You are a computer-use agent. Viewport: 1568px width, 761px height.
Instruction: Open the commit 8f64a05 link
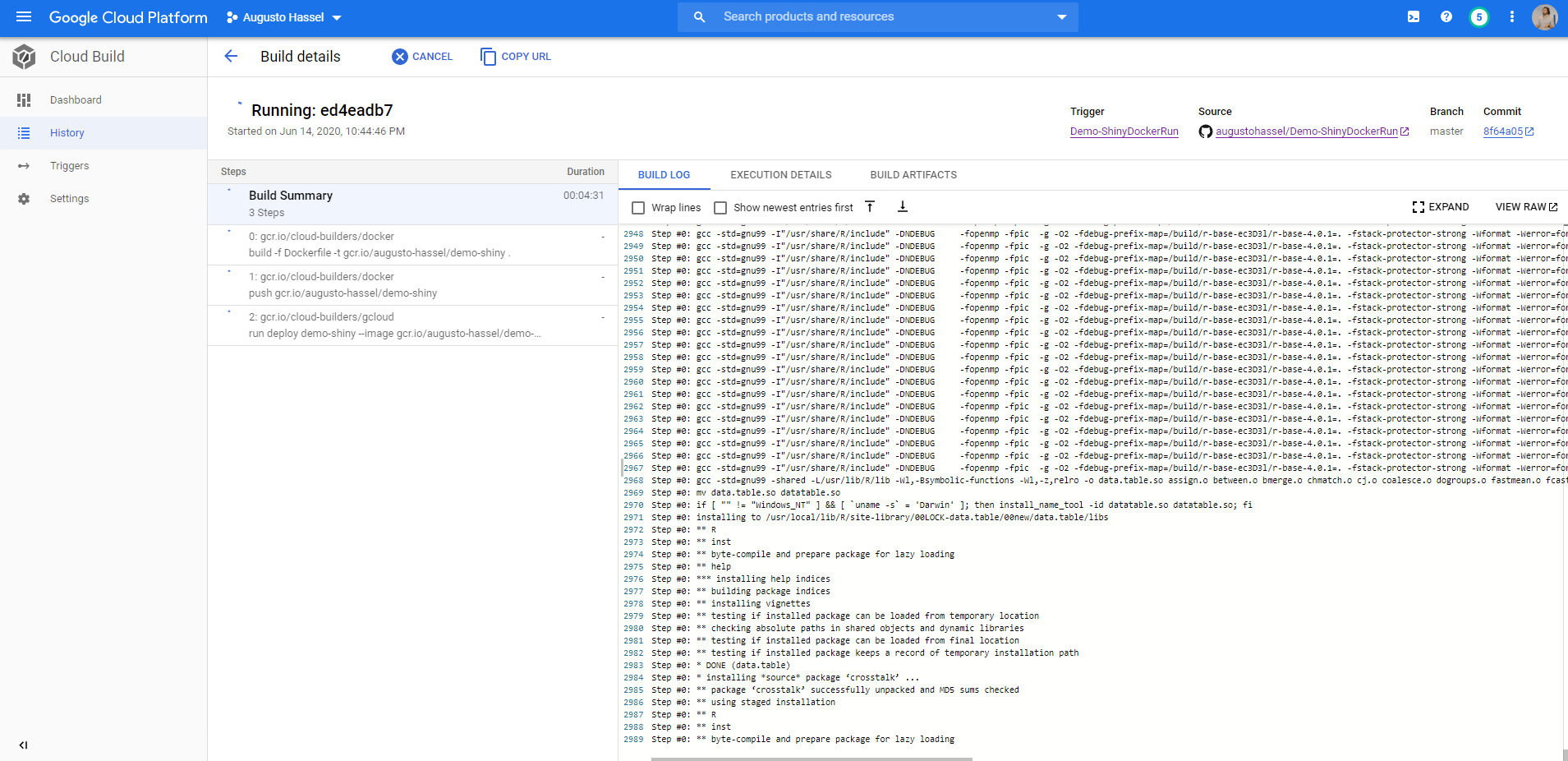tap(1502, 131)
